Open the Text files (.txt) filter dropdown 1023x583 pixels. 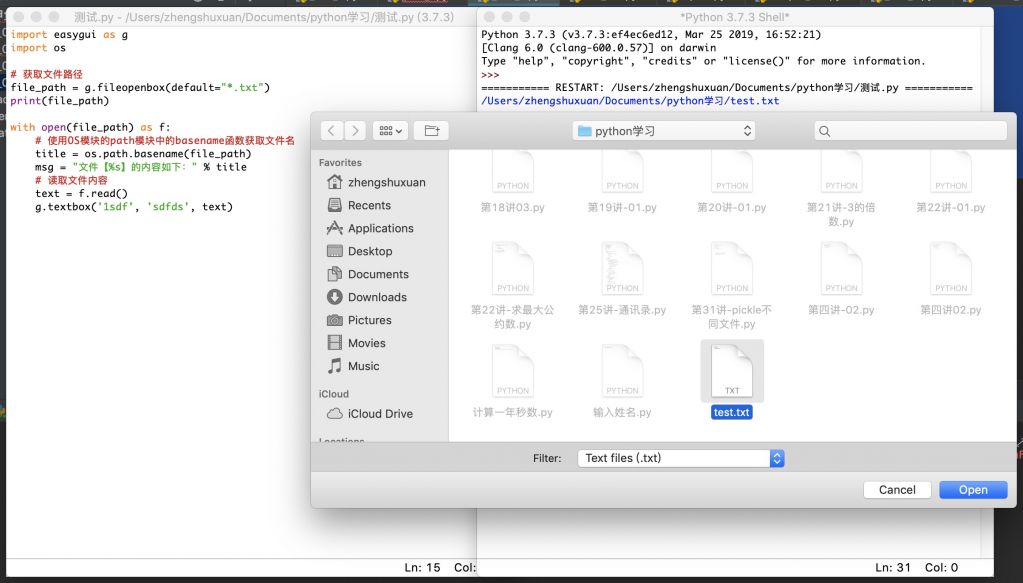pos(680,458)
